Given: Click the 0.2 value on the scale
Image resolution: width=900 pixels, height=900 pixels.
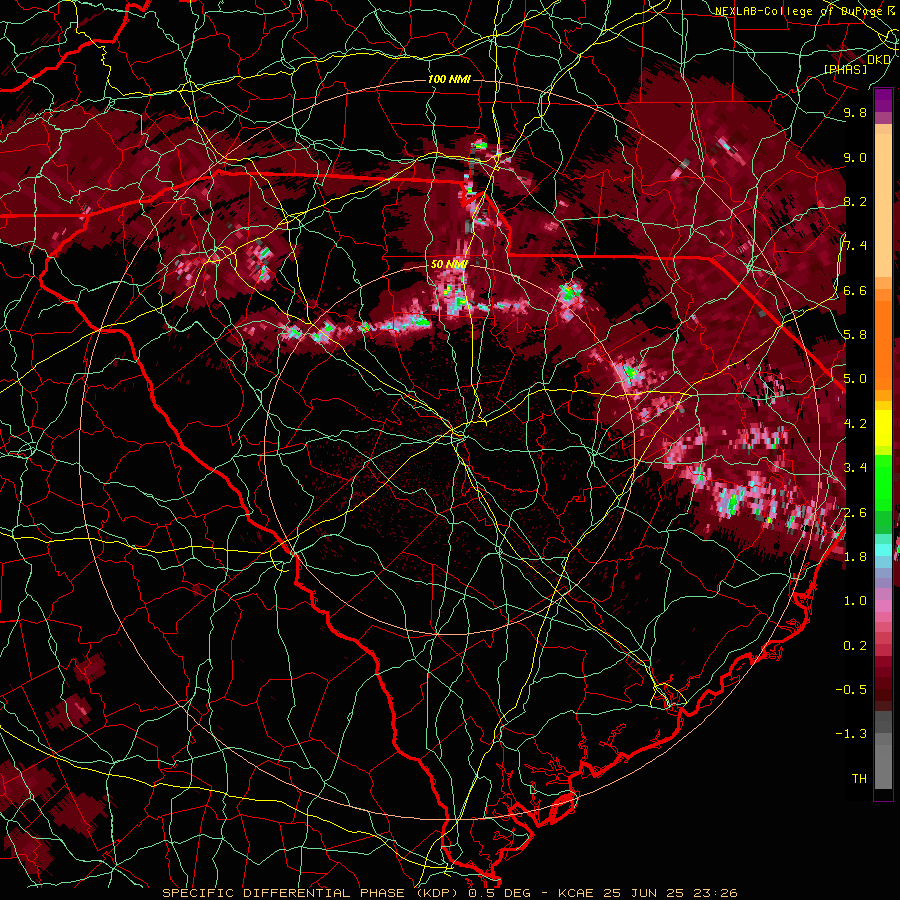Looking at the screenshot, I should [855, 645].
